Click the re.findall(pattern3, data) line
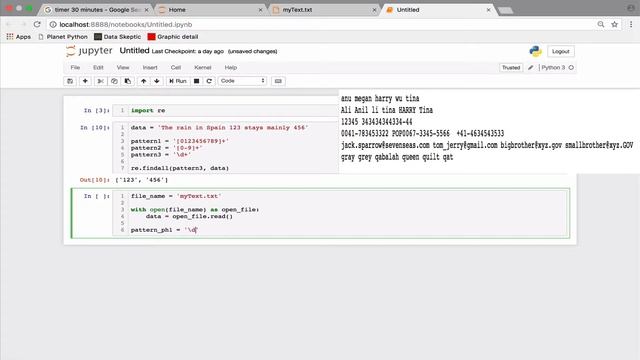 coord(180,168)
